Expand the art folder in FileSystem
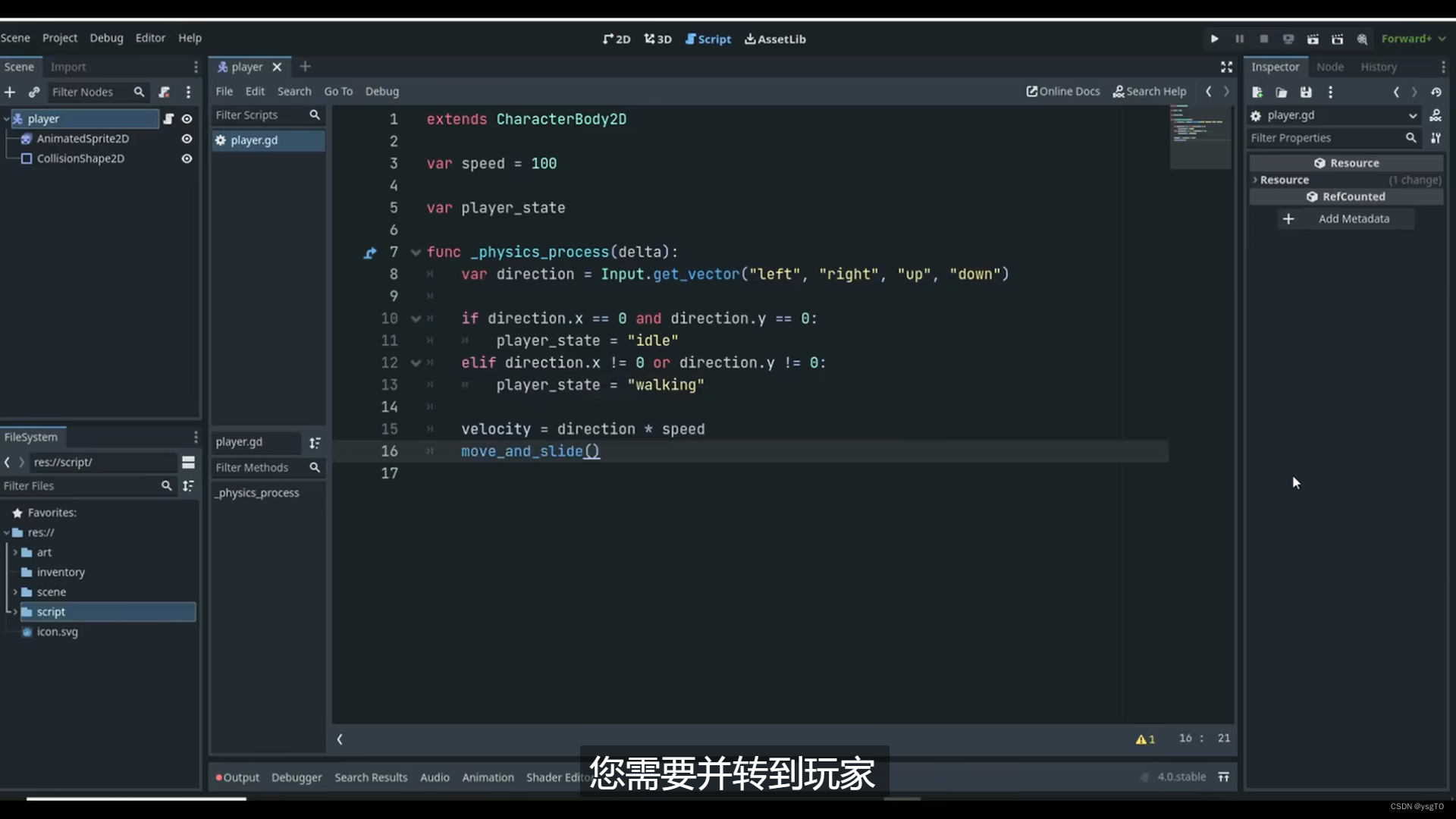This screenshot has height=819, width=1456. (x=15, y=552)
